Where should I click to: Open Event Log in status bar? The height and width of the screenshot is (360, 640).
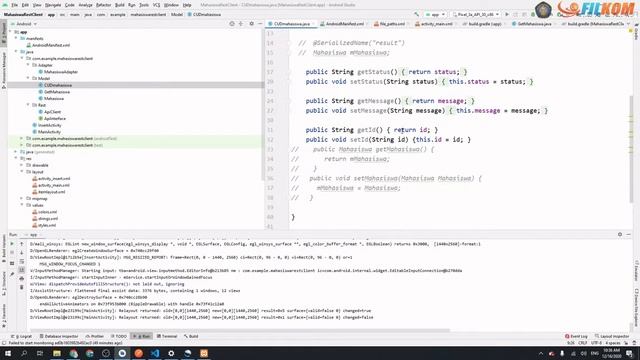click(x=576, y=336)
